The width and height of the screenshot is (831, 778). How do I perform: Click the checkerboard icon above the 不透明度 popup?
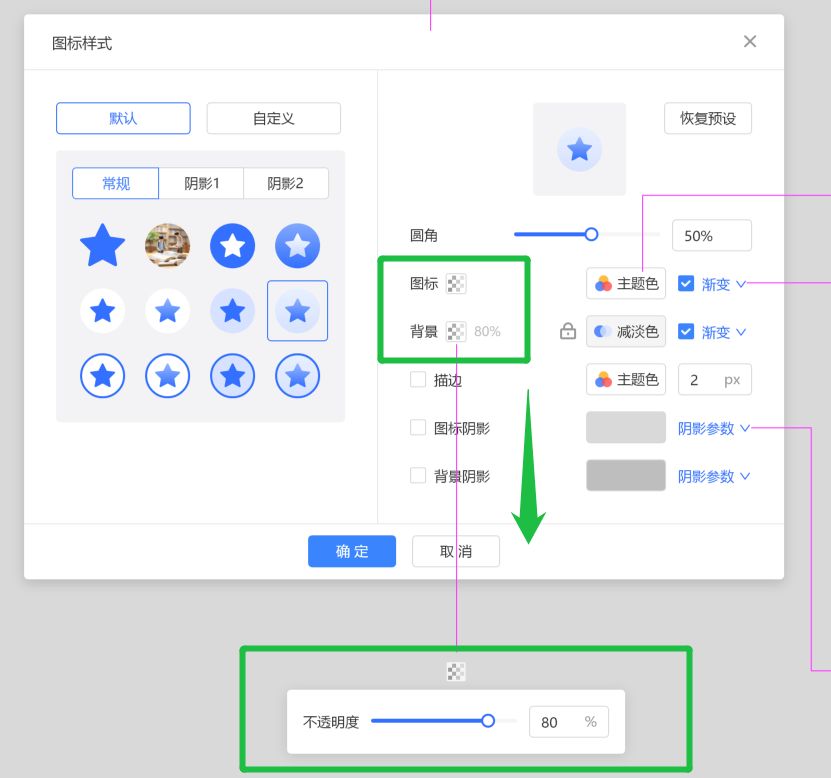coord(456,672)
